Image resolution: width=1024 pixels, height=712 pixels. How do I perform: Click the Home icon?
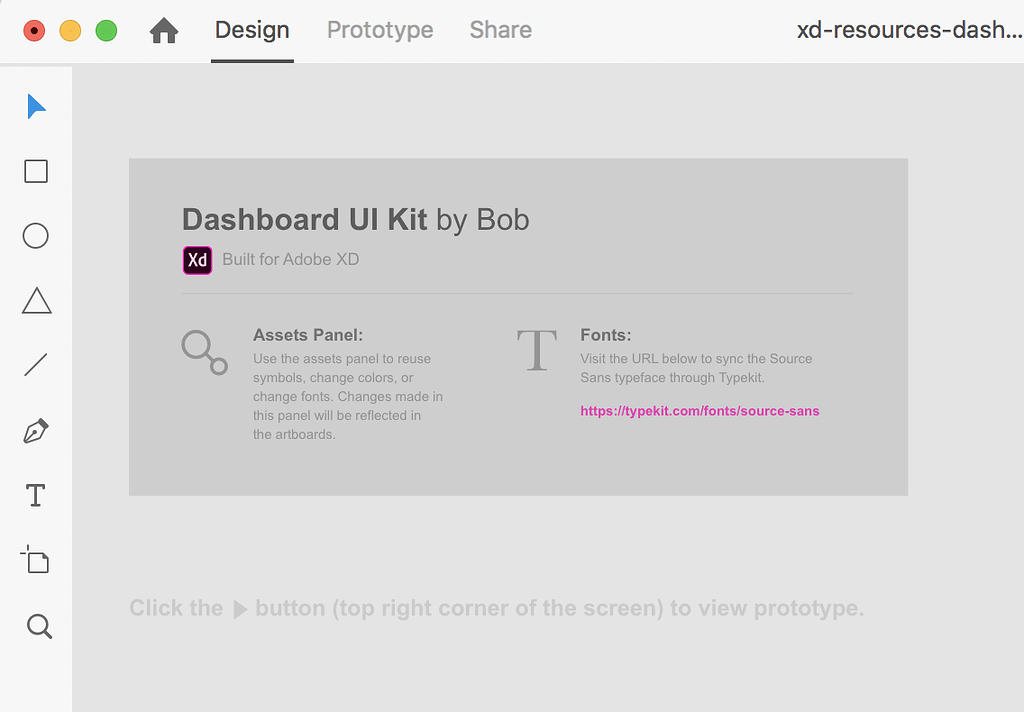pos(163,30)
